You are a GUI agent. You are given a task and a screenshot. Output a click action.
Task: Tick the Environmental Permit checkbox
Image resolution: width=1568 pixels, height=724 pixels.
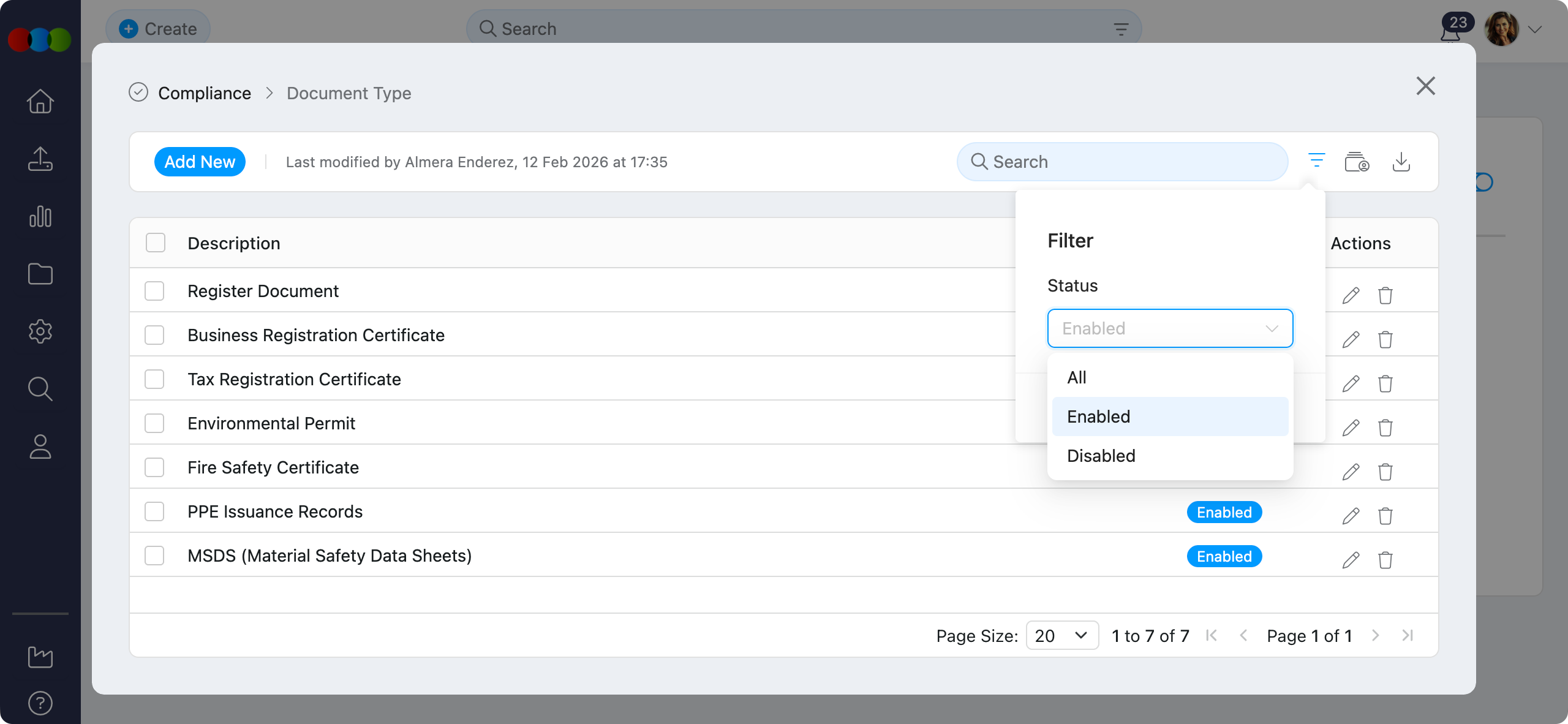154,423
